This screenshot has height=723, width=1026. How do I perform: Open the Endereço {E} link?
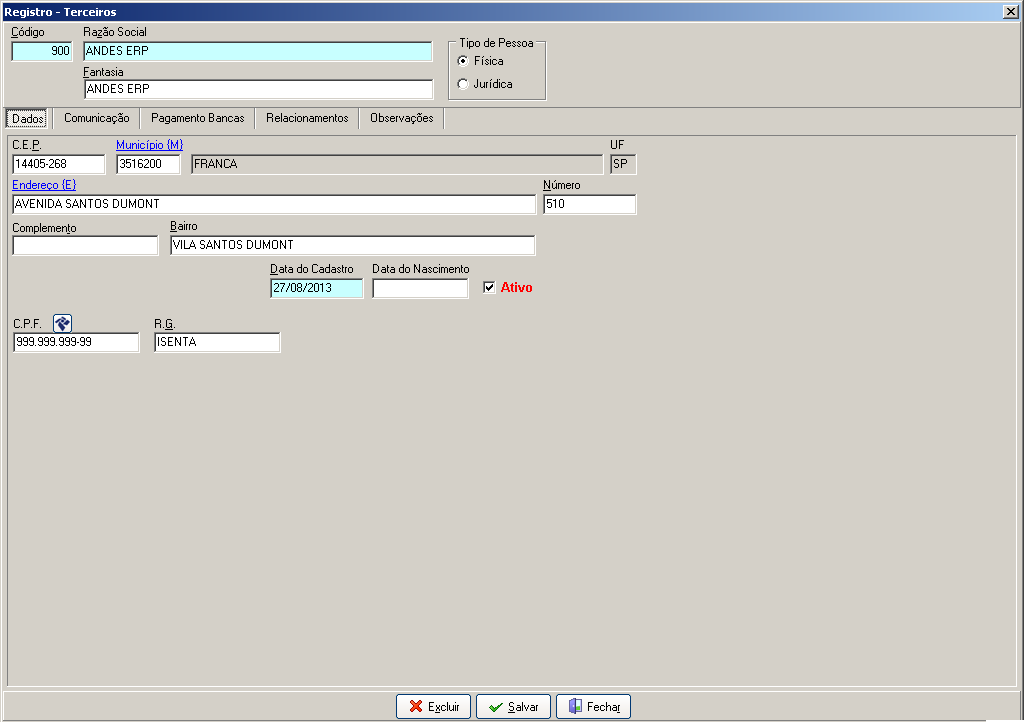[x=44, y=185]
